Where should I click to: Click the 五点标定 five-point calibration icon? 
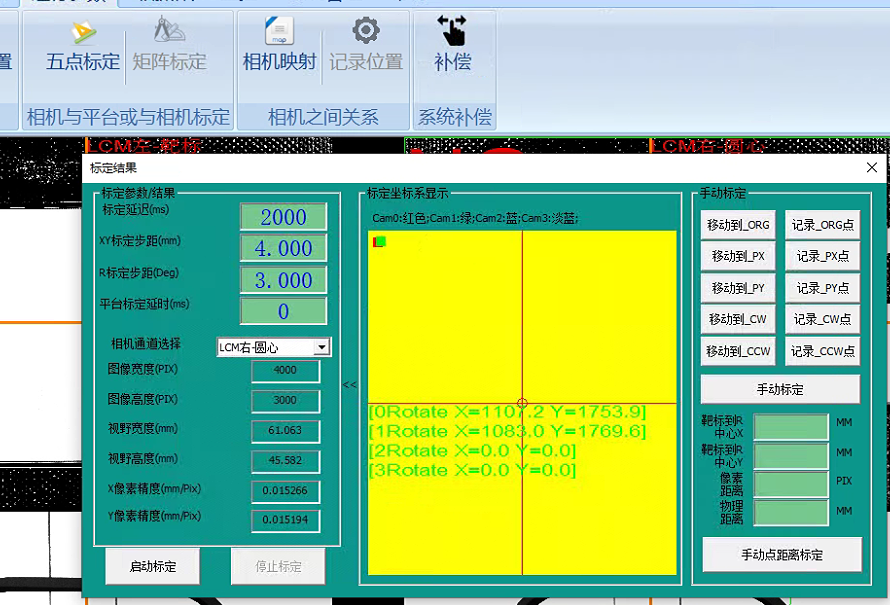pyautogui.click(x=82, y=33)
